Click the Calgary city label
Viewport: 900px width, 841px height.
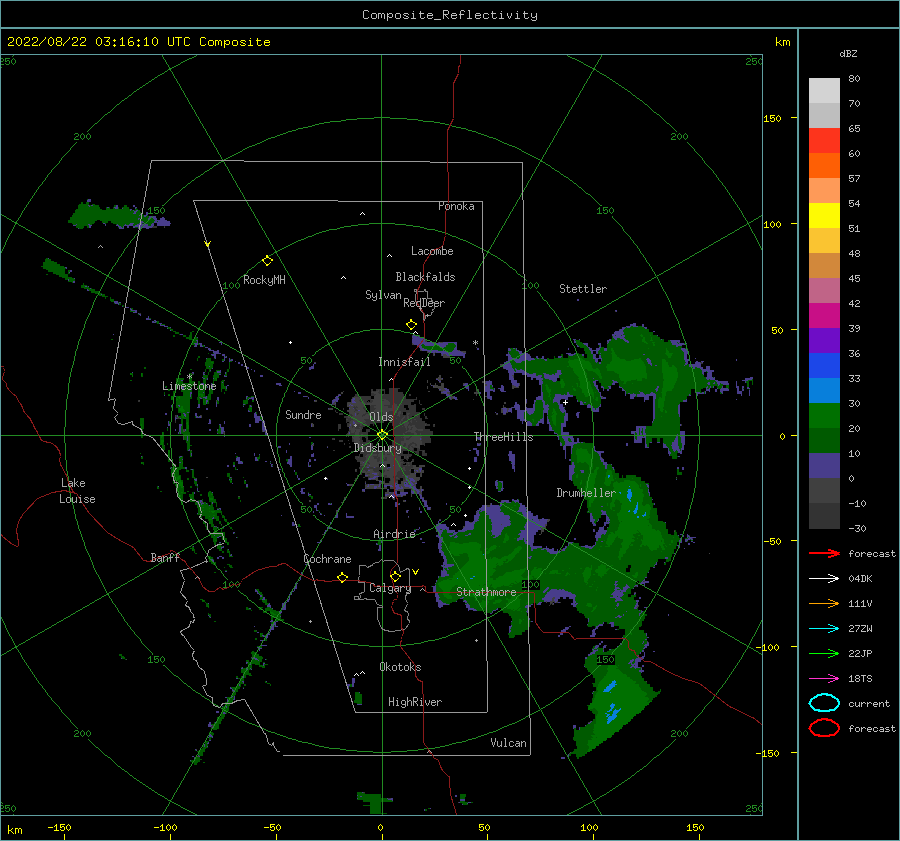pos(390,588)
